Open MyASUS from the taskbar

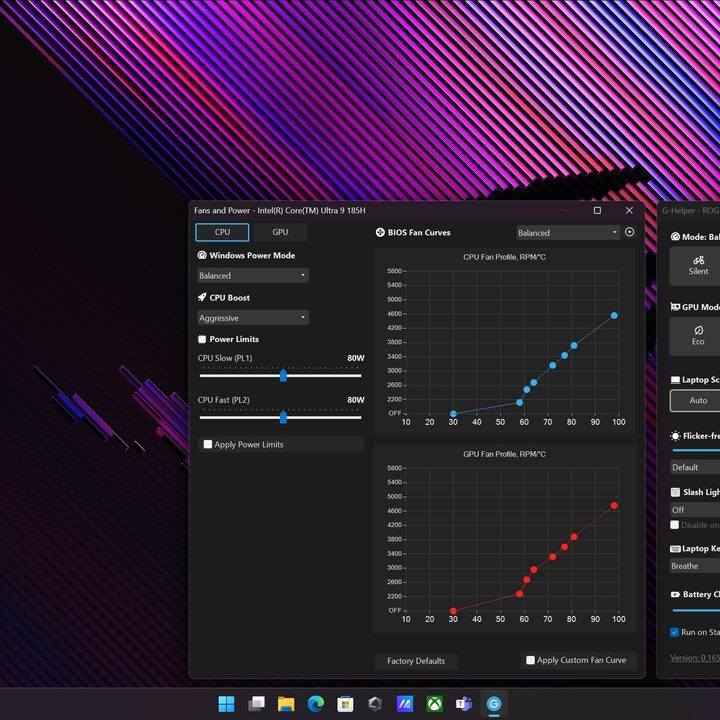tap(405, 703)
